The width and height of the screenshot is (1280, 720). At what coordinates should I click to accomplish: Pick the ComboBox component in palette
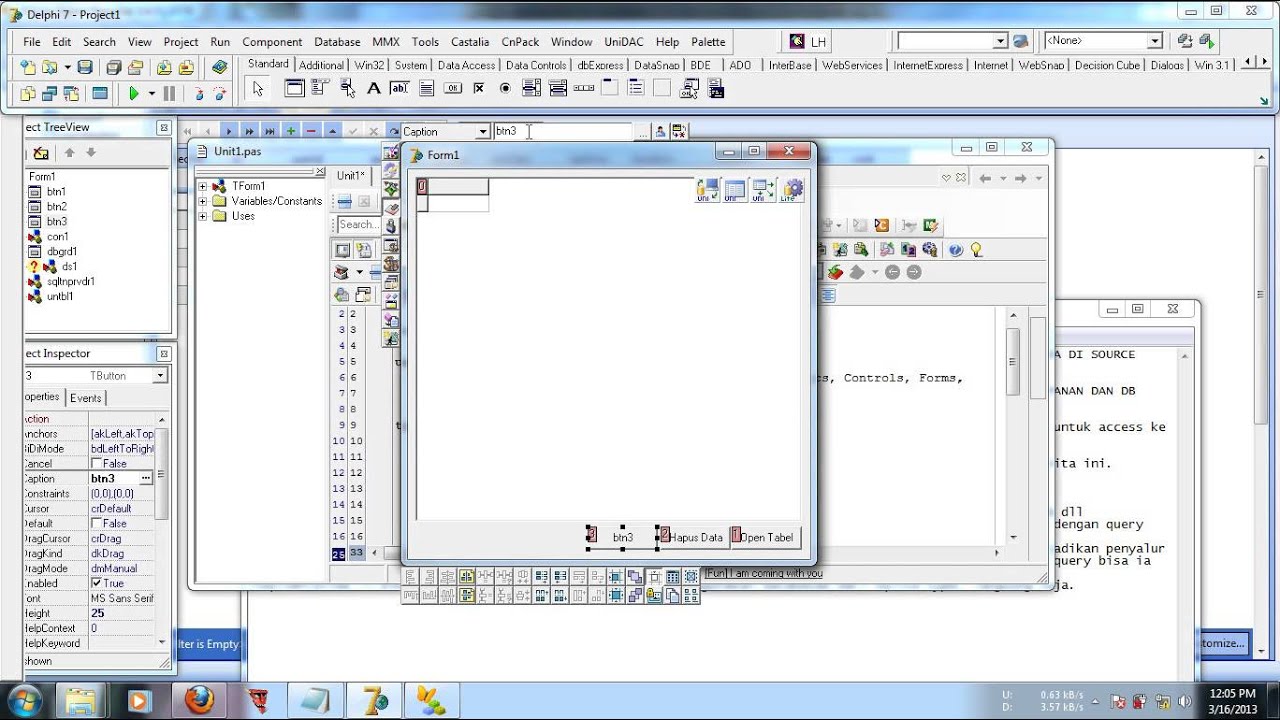coord(558,88)
